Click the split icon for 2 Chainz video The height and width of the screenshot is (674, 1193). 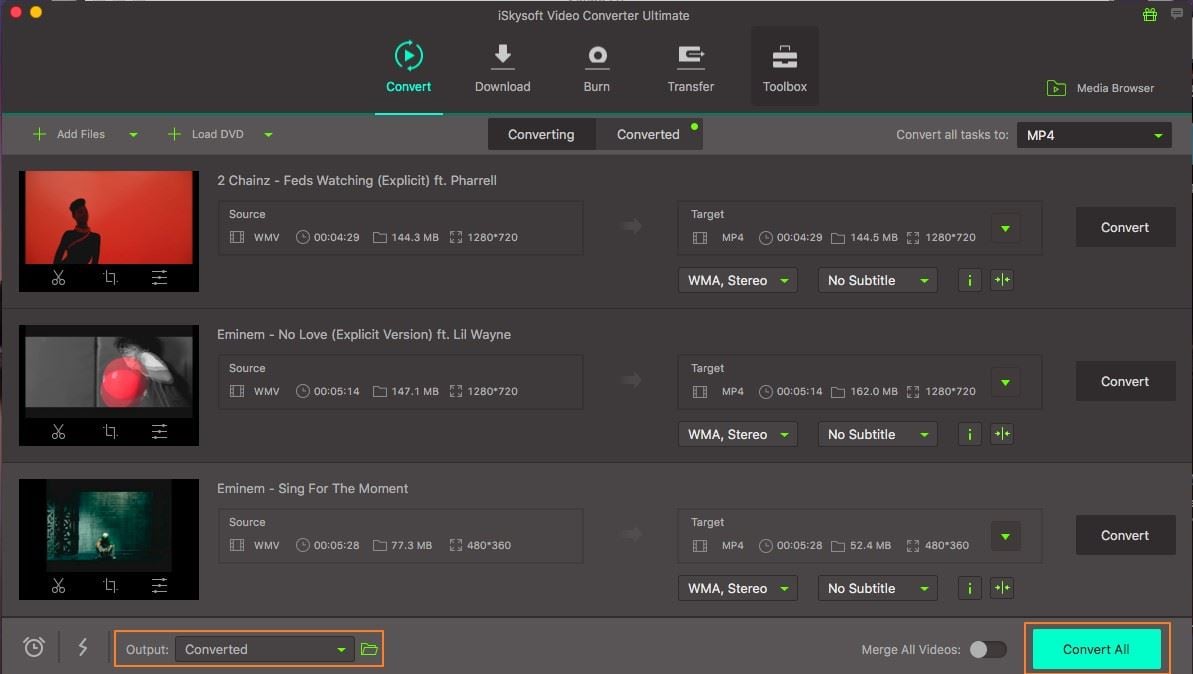[1002, 280]
